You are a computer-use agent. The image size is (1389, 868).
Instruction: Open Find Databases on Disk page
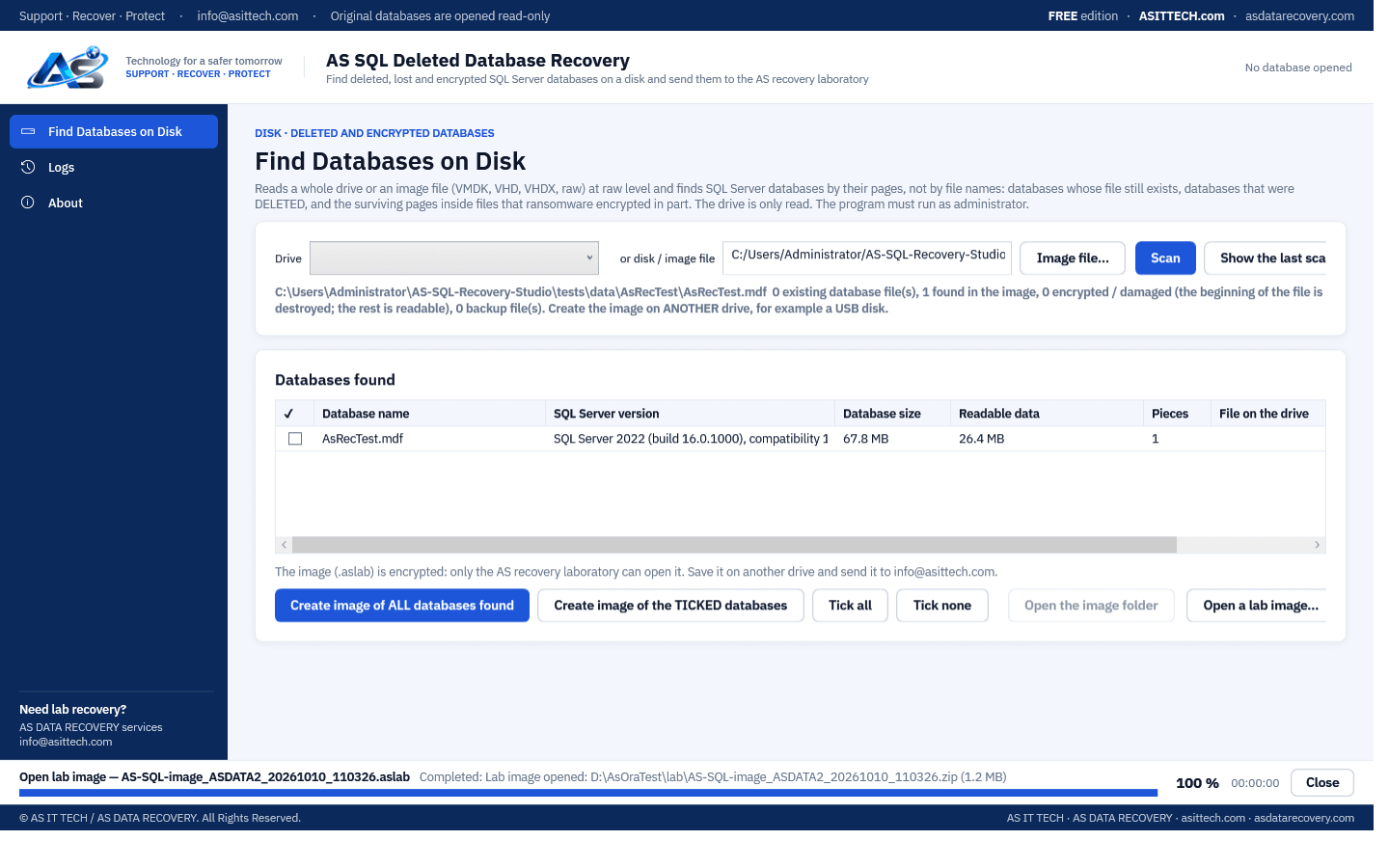click(114, 131)
